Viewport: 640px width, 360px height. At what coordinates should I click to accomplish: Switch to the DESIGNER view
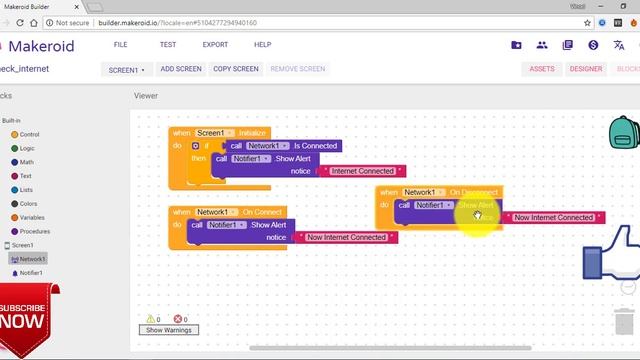tap(586, 69)
